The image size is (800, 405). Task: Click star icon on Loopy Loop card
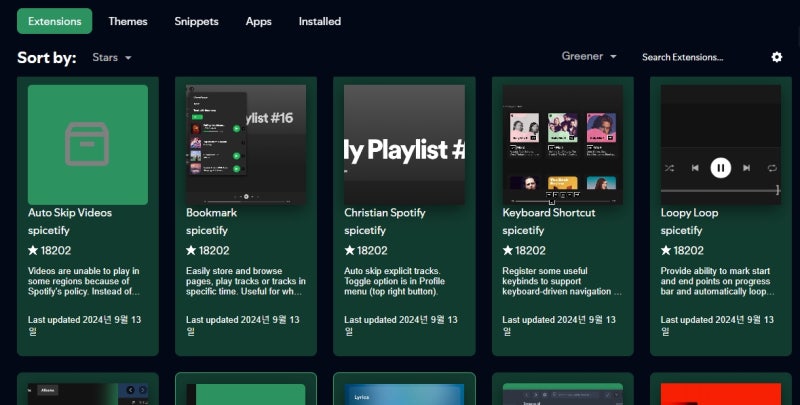[666, 250]
